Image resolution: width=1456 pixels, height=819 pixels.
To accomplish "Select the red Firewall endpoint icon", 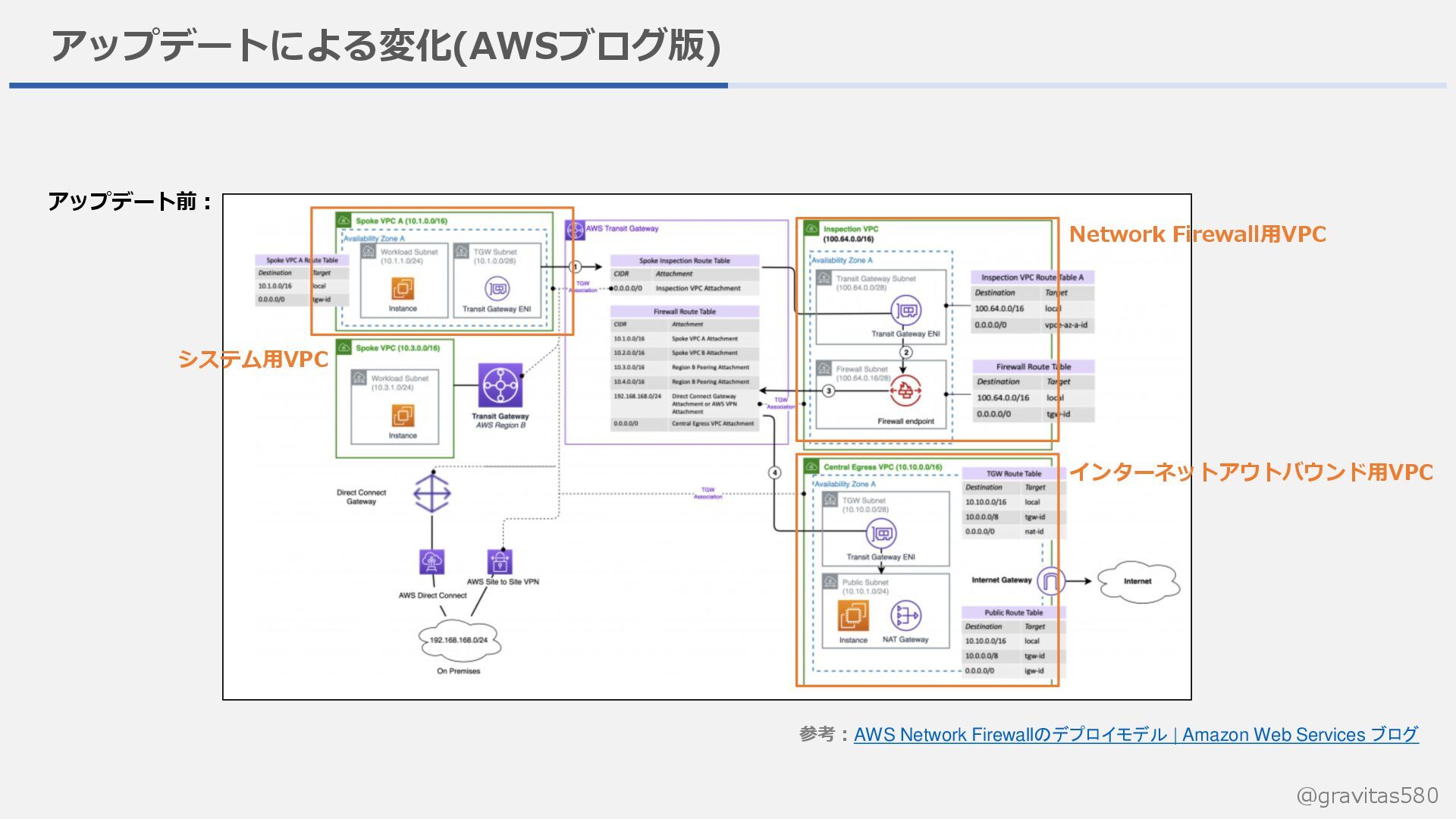I will coord(905,391).
